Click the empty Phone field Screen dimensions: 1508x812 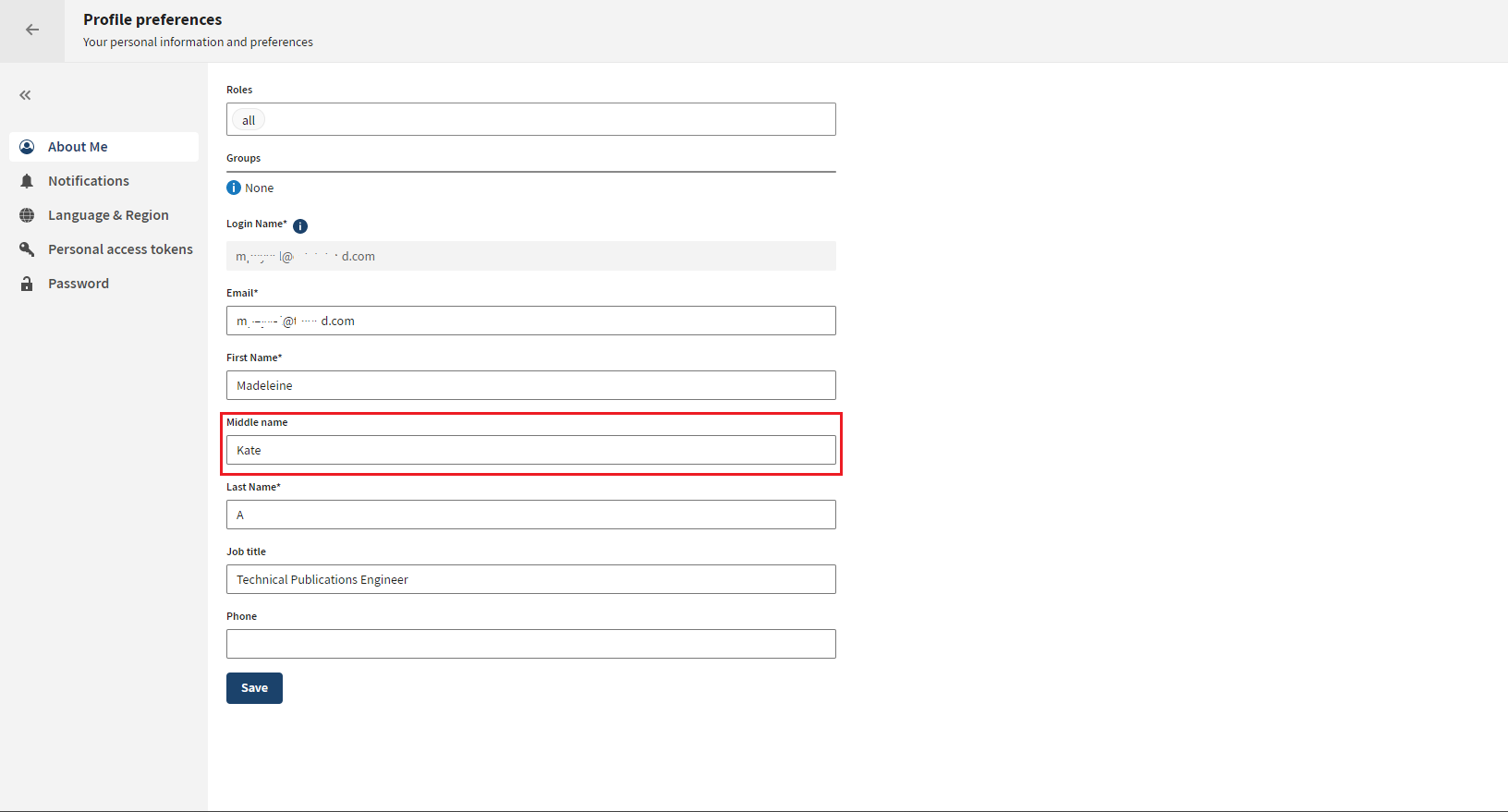tap(531, 644)
